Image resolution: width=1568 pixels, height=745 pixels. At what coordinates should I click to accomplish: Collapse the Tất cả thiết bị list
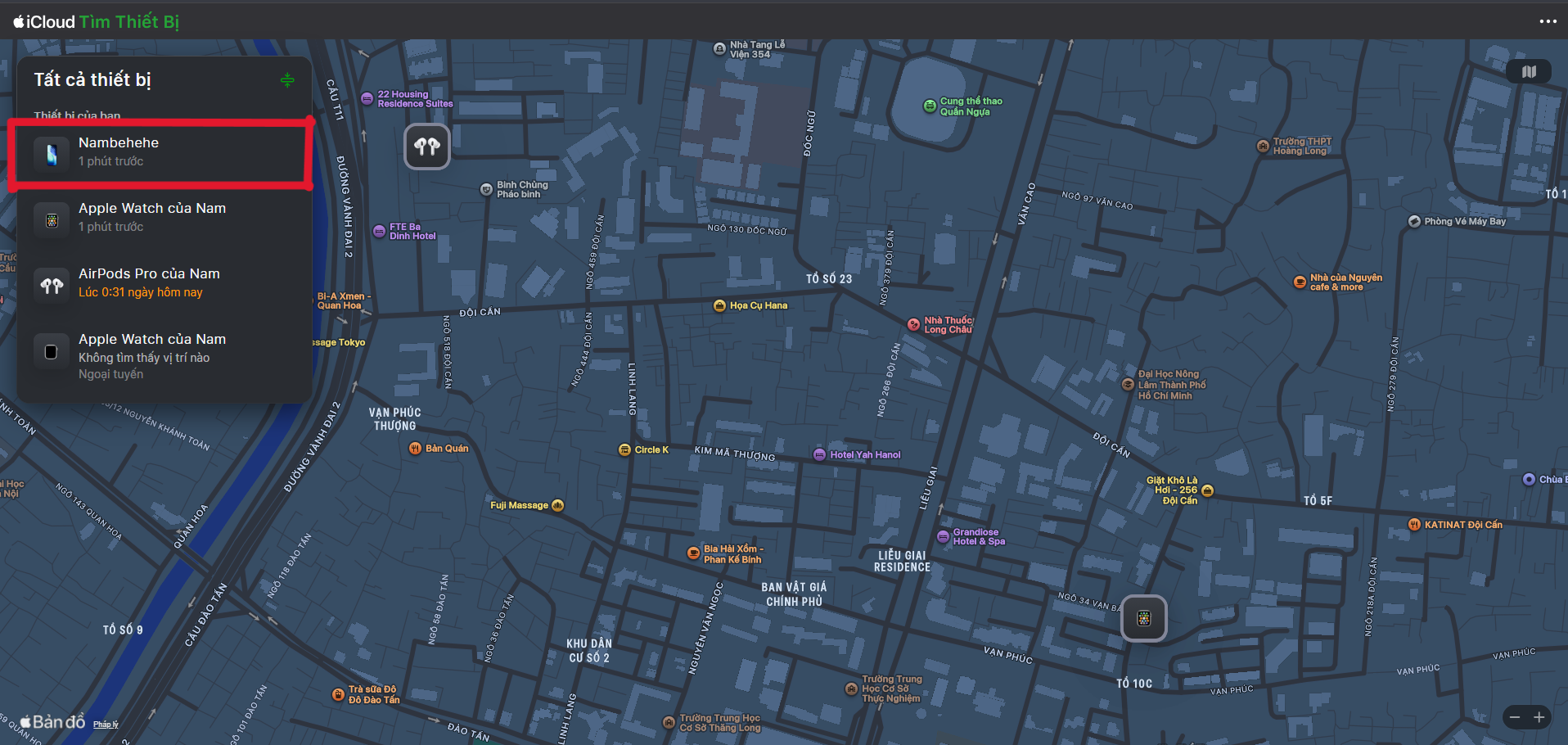click(287, 80)
